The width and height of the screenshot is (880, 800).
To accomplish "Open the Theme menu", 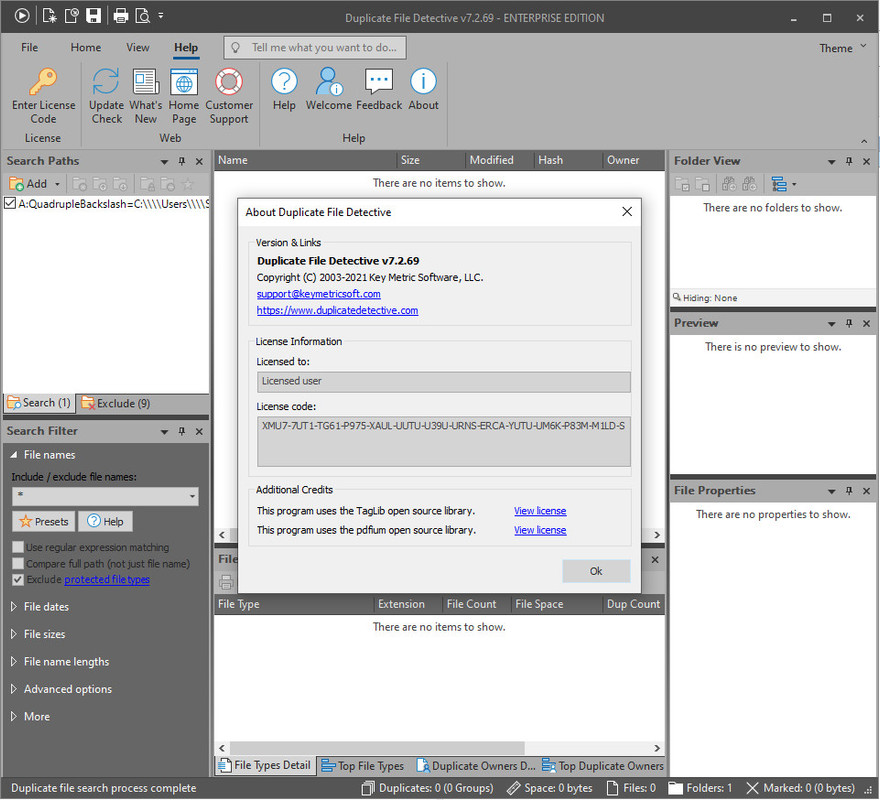I will (842, 48).
